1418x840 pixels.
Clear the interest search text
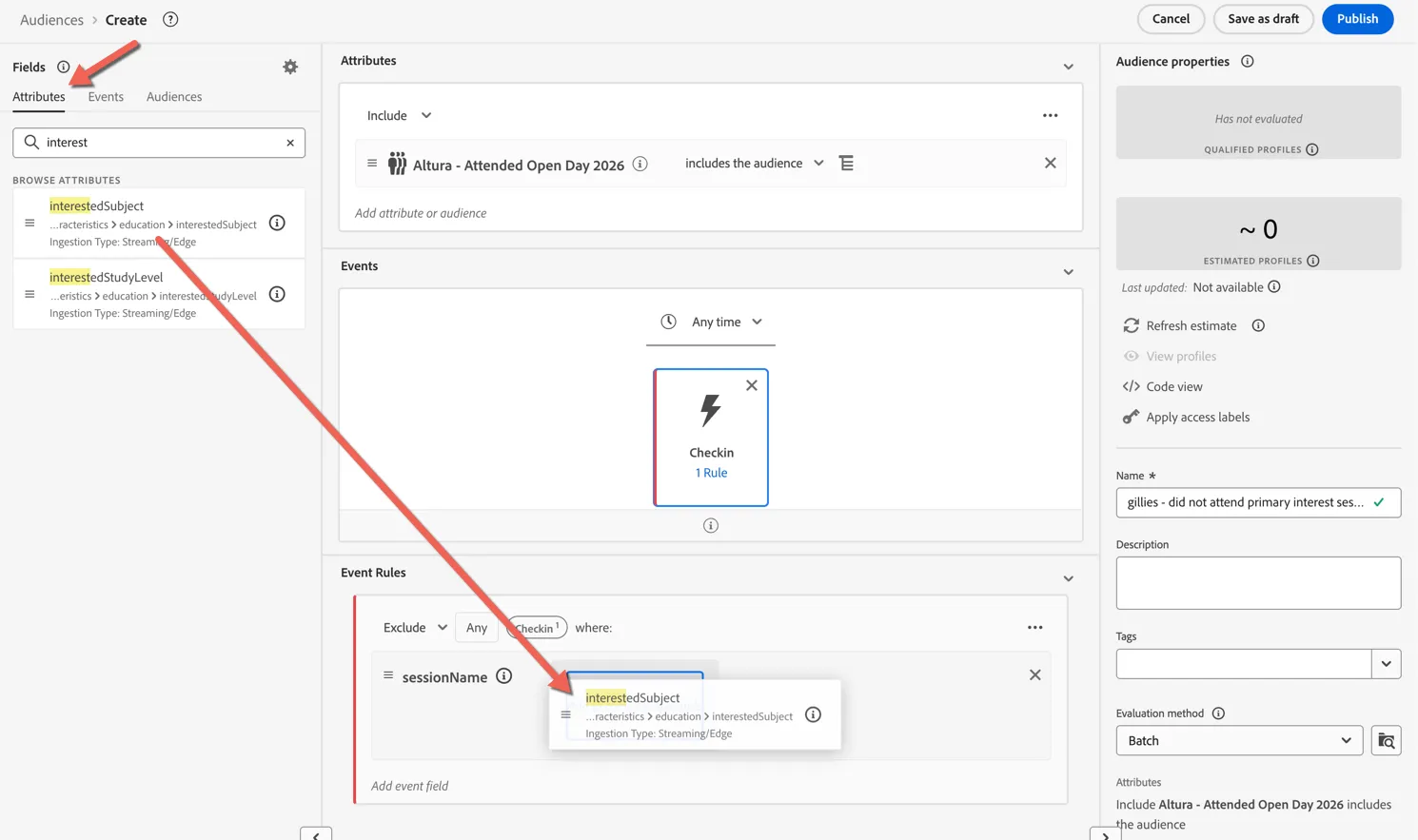(290, 143)
